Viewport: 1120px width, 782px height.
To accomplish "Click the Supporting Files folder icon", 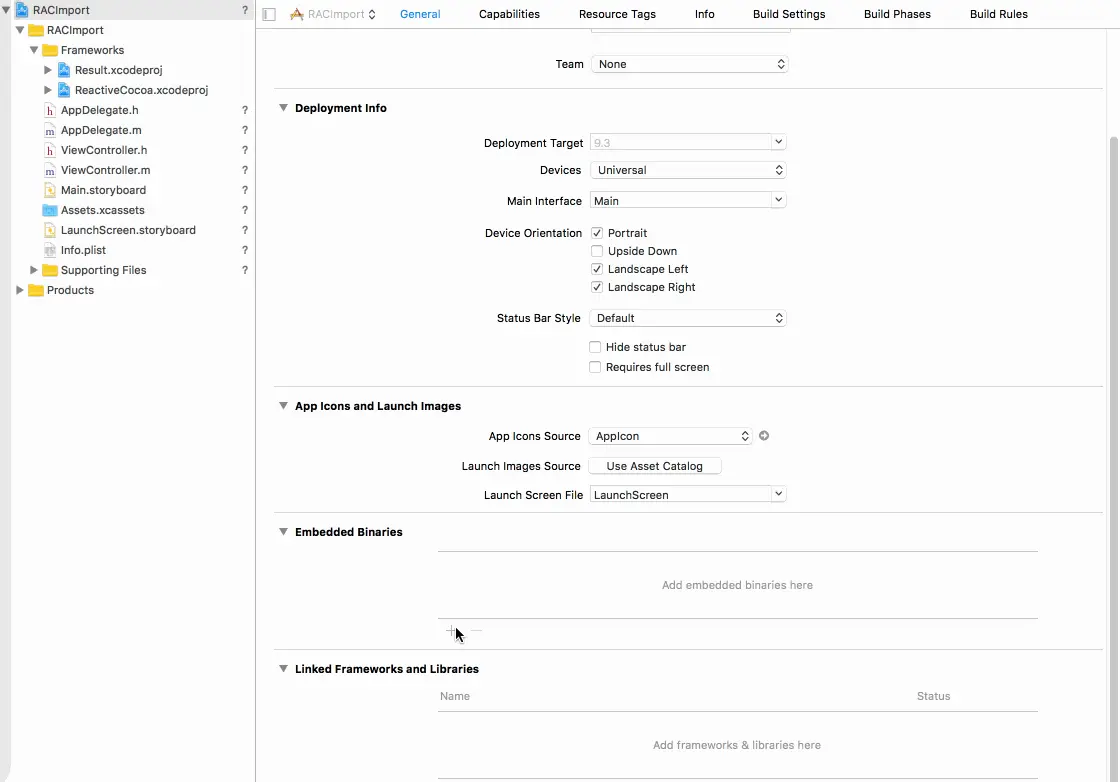I will (x=50, y=270).
